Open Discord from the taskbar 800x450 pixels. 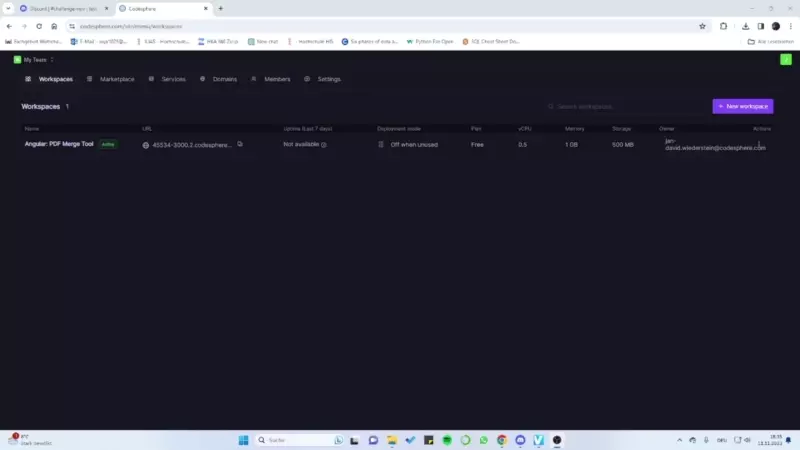tap(520, 440)
